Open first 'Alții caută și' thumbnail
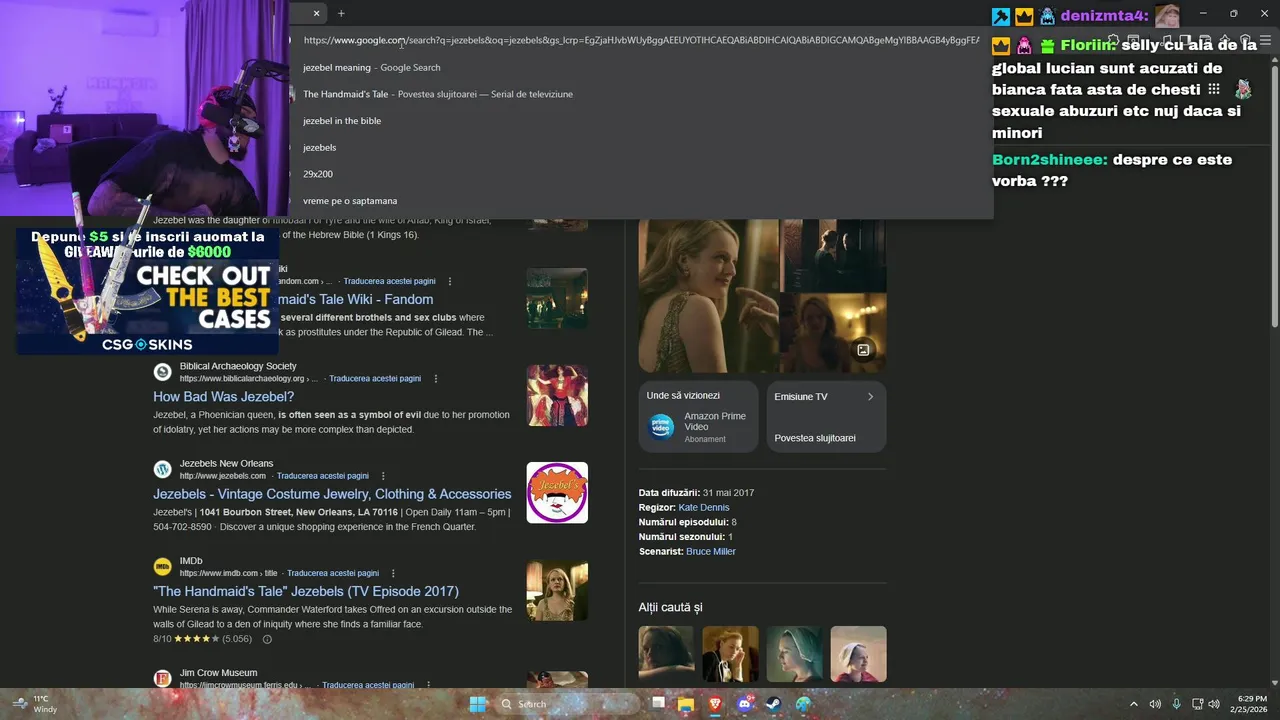 (x=666, y=654)
